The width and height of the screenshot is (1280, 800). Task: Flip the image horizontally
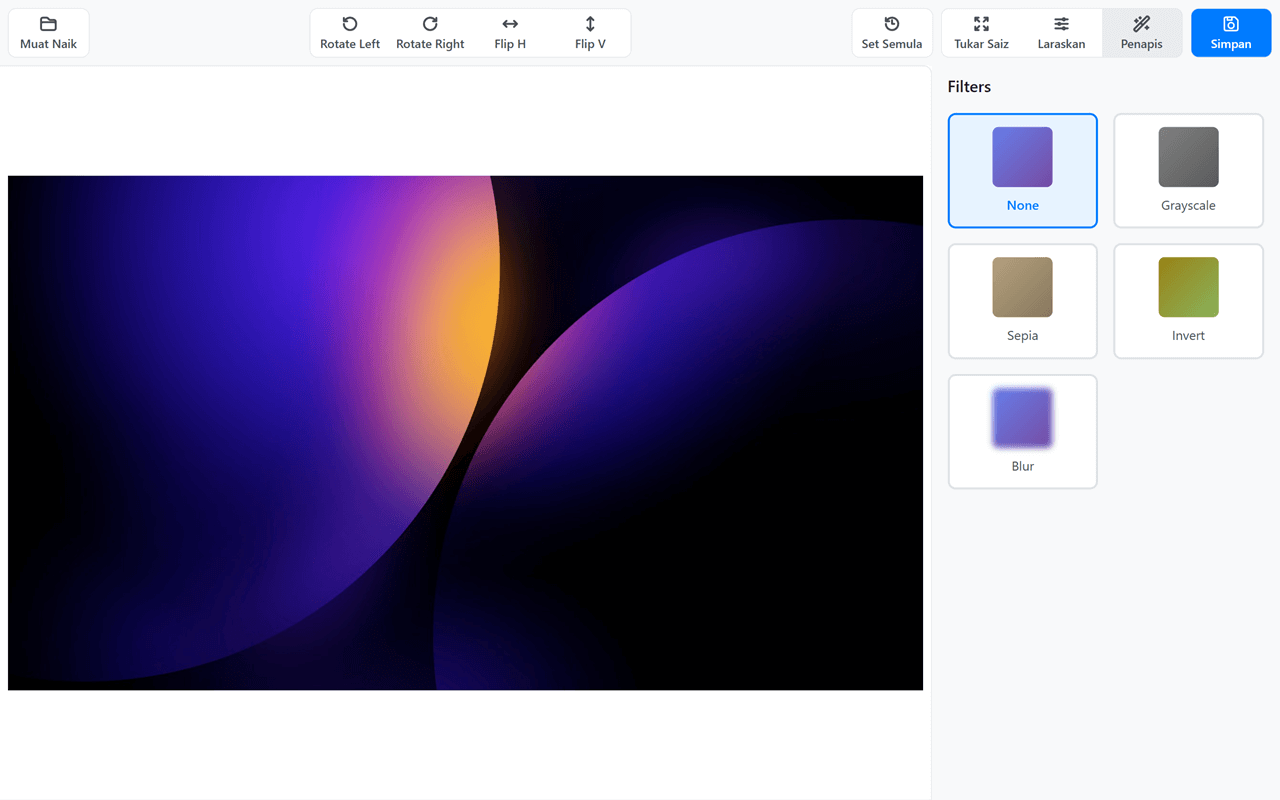coord(510,33)
